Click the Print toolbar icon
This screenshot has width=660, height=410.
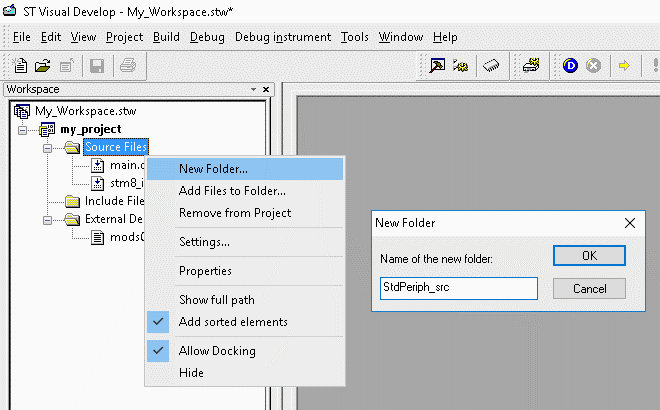click(x=128, y=66)
